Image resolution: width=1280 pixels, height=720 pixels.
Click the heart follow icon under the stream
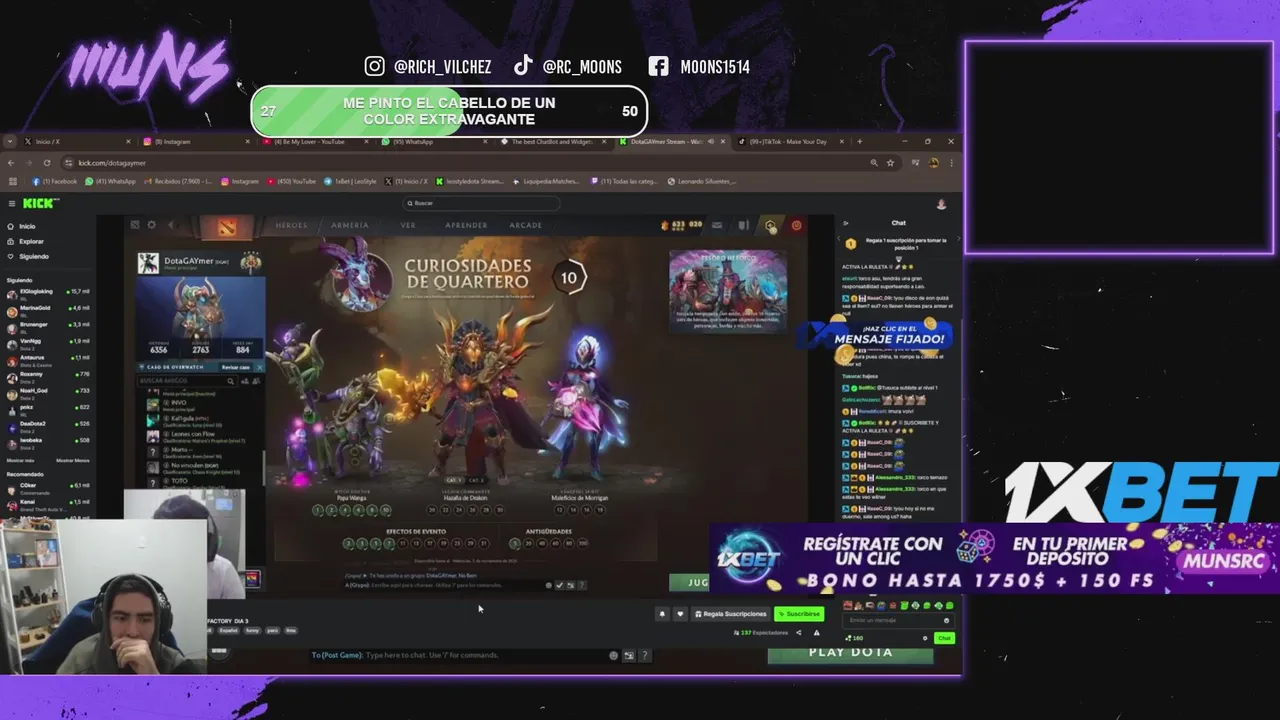click(x=680, y=614)
